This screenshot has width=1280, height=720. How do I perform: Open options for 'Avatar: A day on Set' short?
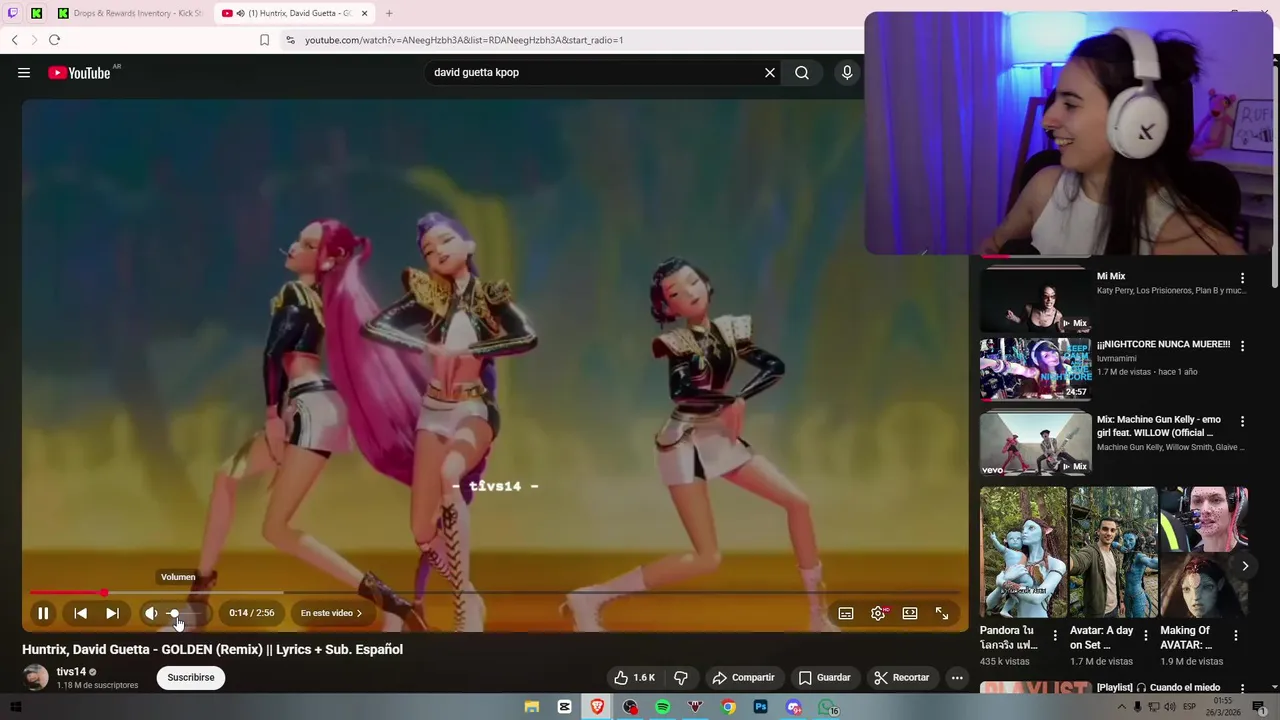1146,635
